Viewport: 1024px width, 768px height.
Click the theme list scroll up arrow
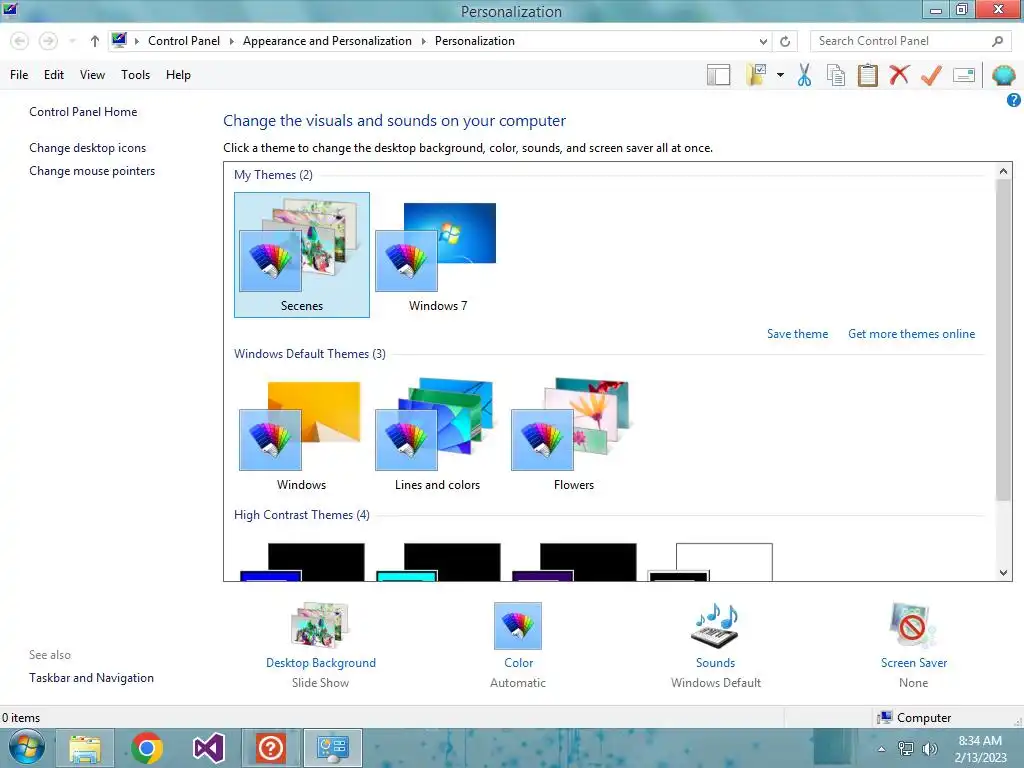(x=1003, y=171)
